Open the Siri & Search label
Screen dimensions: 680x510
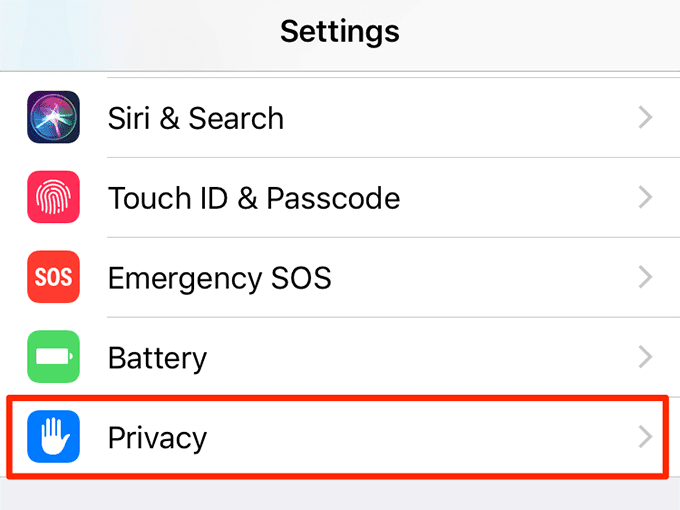(196, 118)
